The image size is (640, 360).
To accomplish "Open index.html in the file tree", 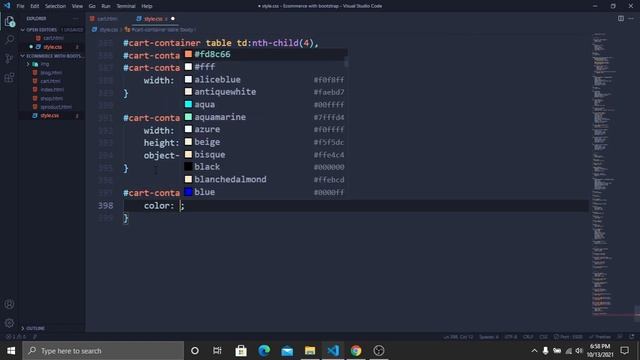I will pyautogui.click(x=52, y=90).
